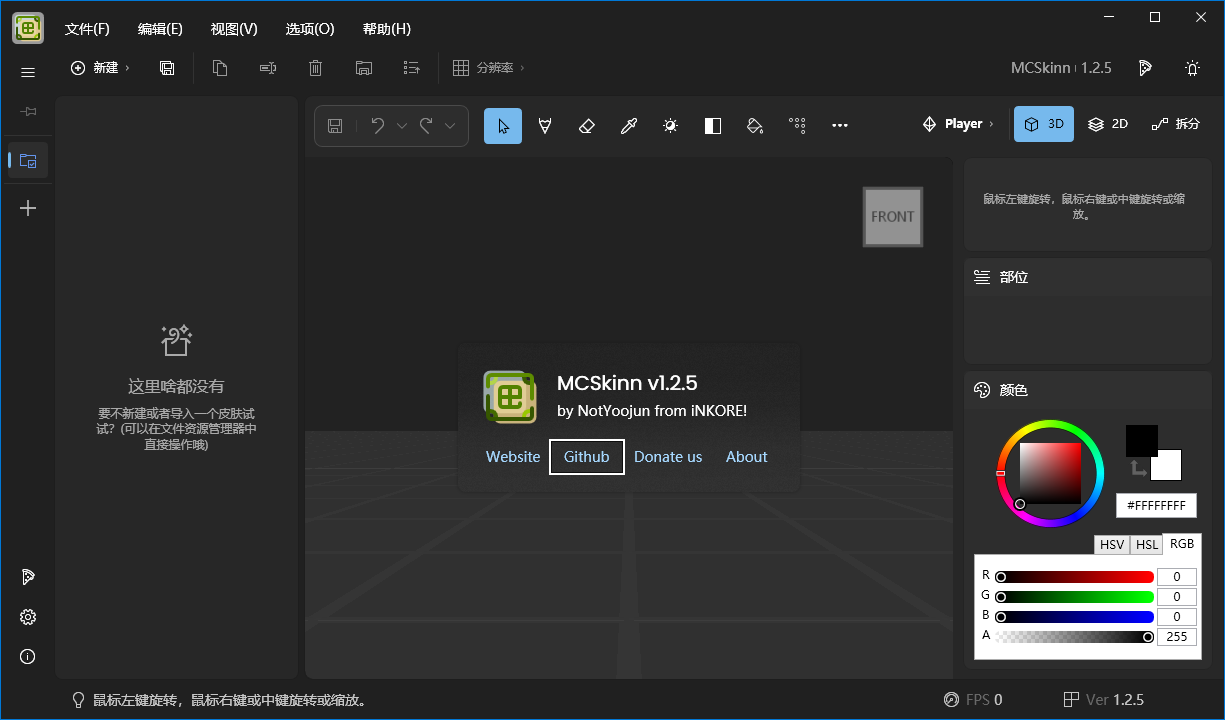This screenshot has height=720, width=1225.
Task: Click the Donate us link
Action: coord(668,457)
